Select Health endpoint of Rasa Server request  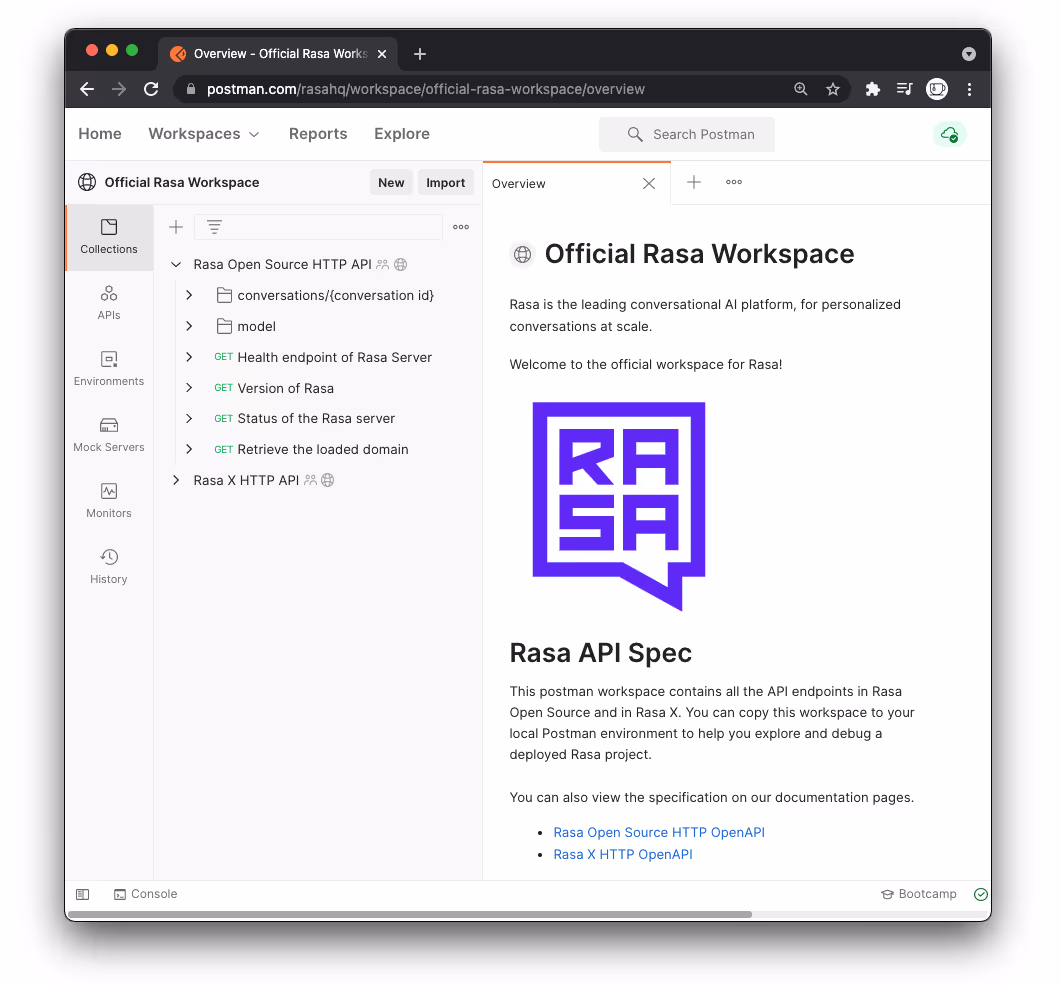coord(334,357)
